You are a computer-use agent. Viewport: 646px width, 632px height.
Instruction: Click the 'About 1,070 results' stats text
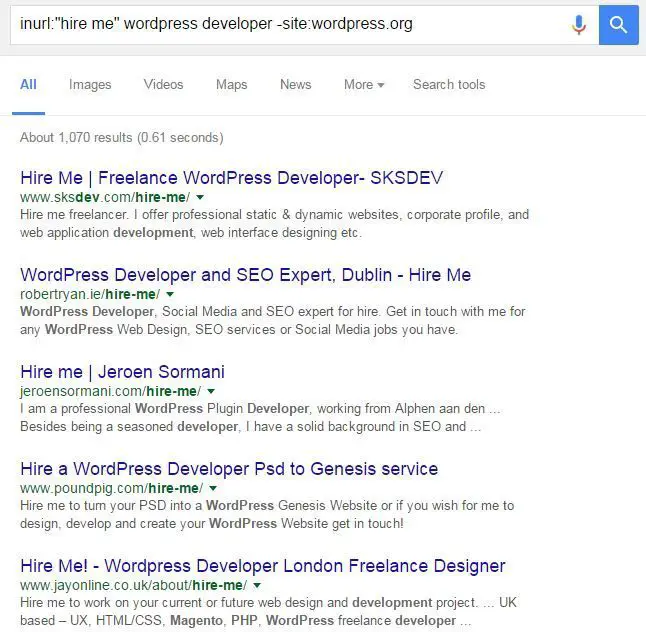pyautogui.click(x=122, y=137)
